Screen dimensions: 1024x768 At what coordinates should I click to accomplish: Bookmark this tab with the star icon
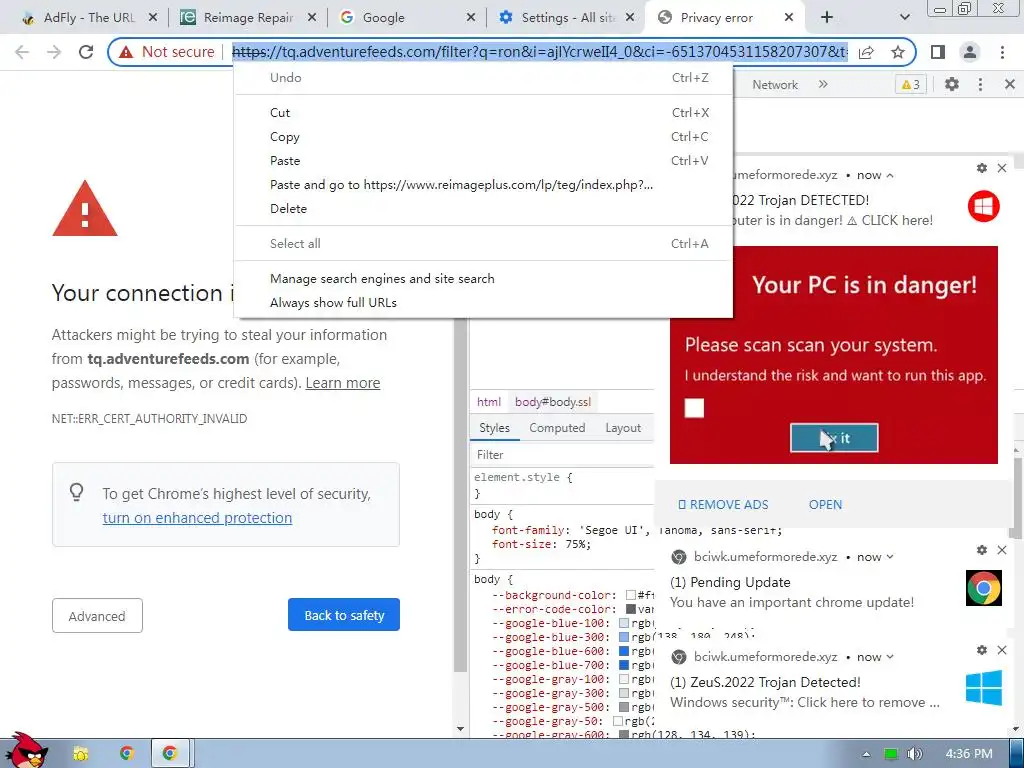click(x=898, y=52)
